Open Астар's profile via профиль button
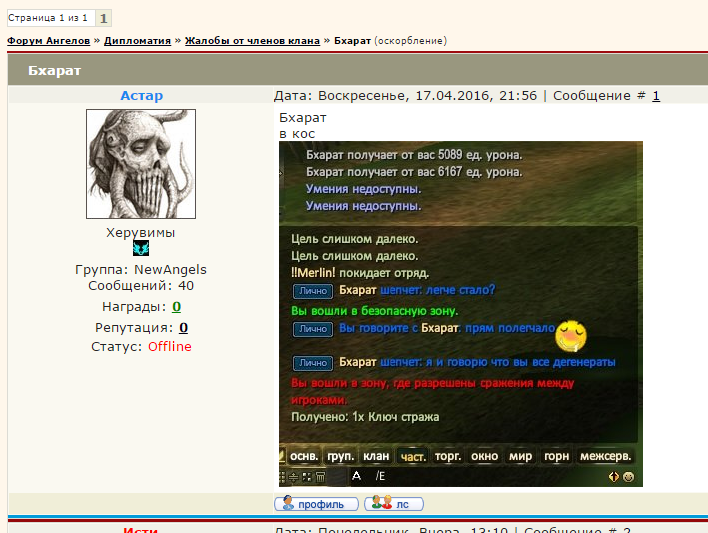The image size is (708, 533). coord(313,504)
